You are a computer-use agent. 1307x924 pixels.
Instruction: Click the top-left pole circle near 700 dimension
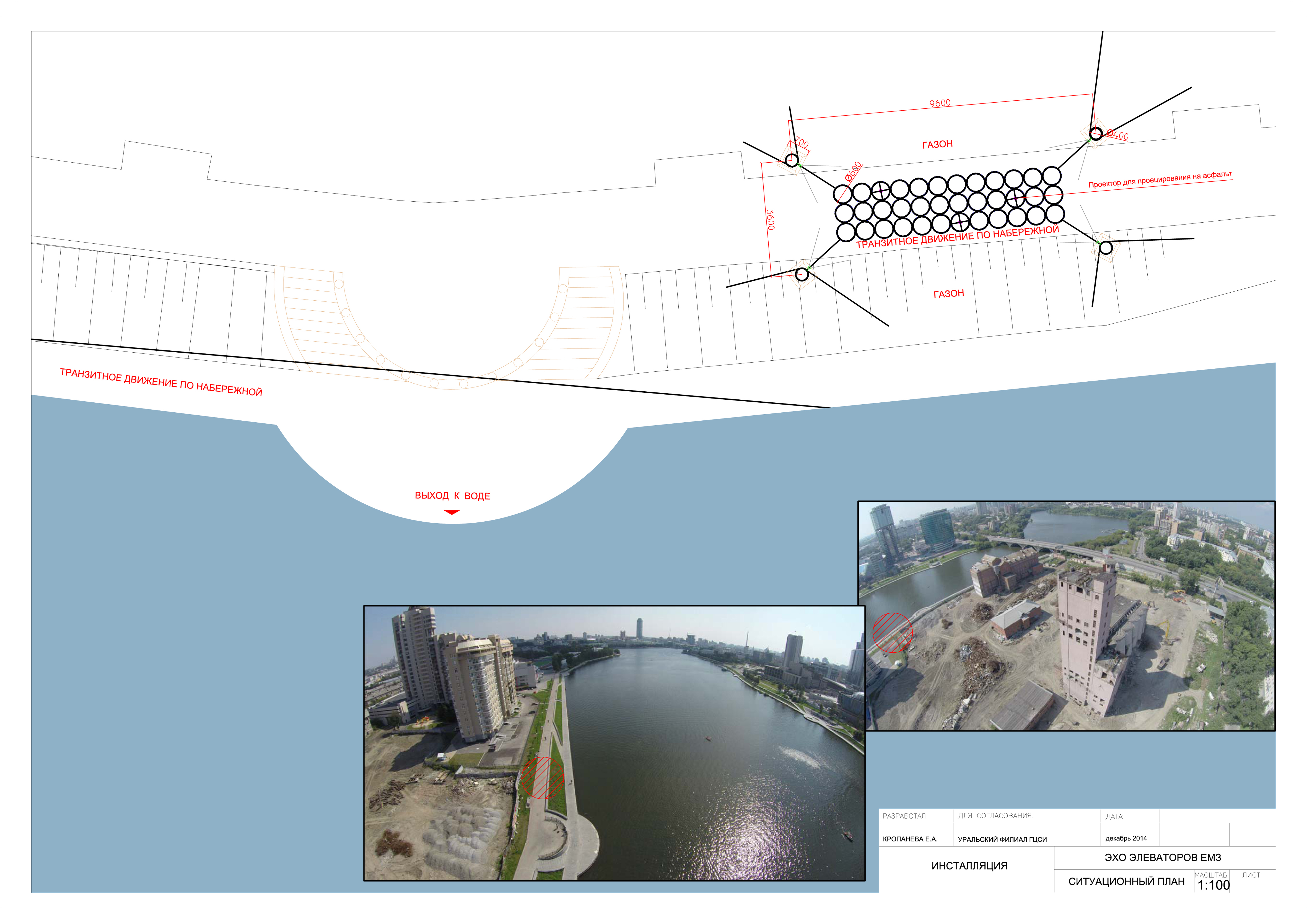tap(792, 160)
